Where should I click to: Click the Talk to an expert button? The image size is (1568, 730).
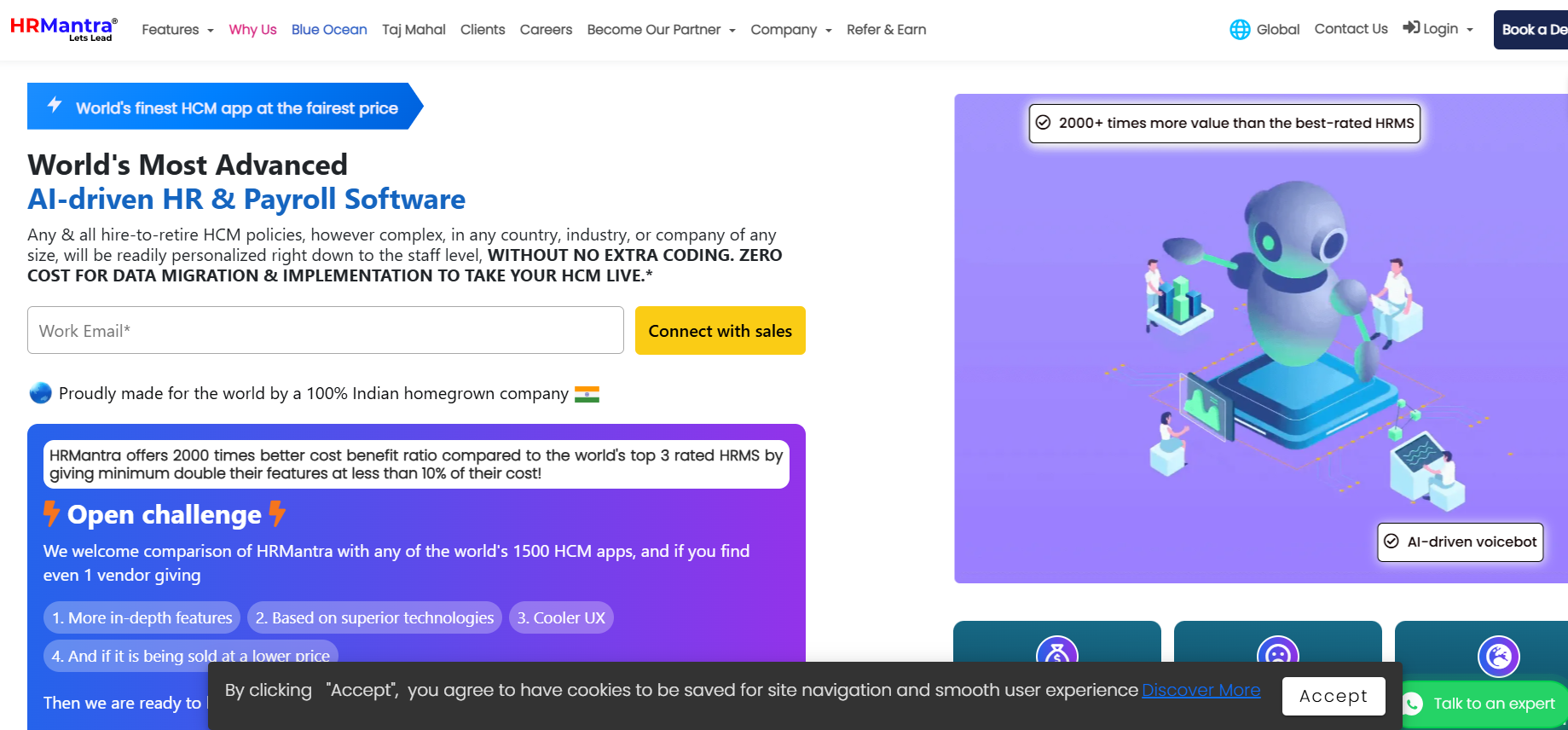1484,704
